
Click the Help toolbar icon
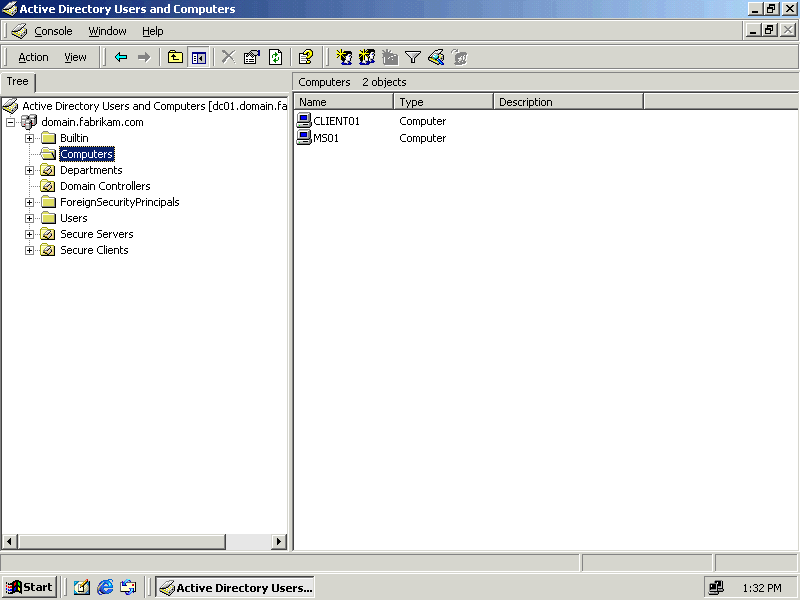[306, 57]
